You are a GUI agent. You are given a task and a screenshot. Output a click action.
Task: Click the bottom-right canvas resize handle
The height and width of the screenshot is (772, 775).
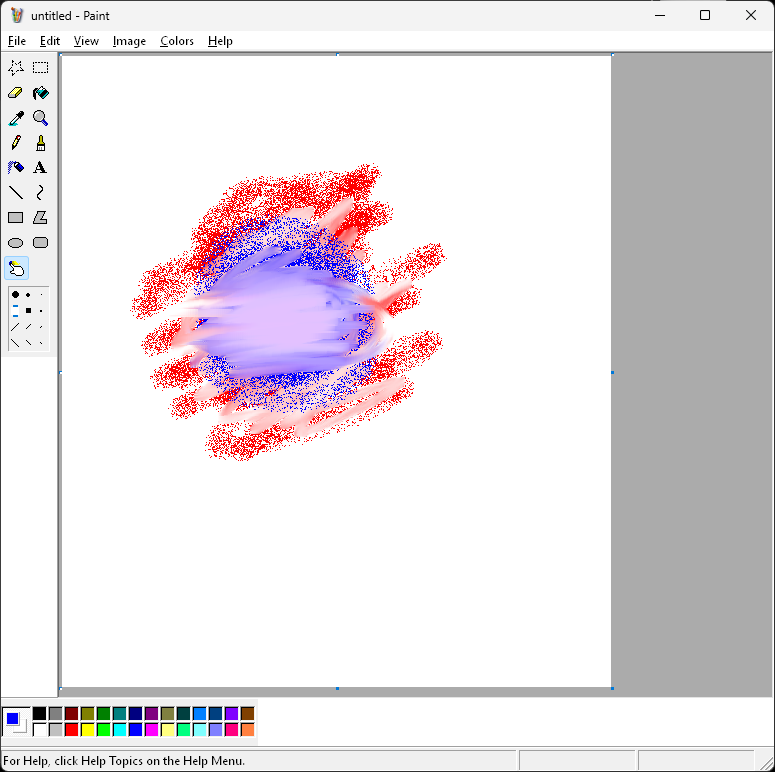(x=612, y=688)
